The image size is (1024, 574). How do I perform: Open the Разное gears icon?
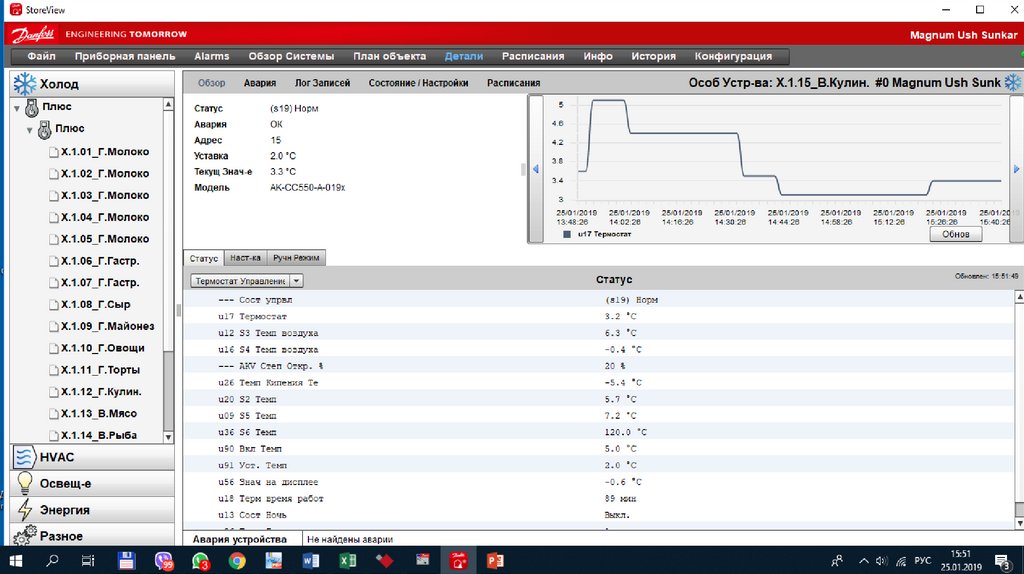click(24, 536)
